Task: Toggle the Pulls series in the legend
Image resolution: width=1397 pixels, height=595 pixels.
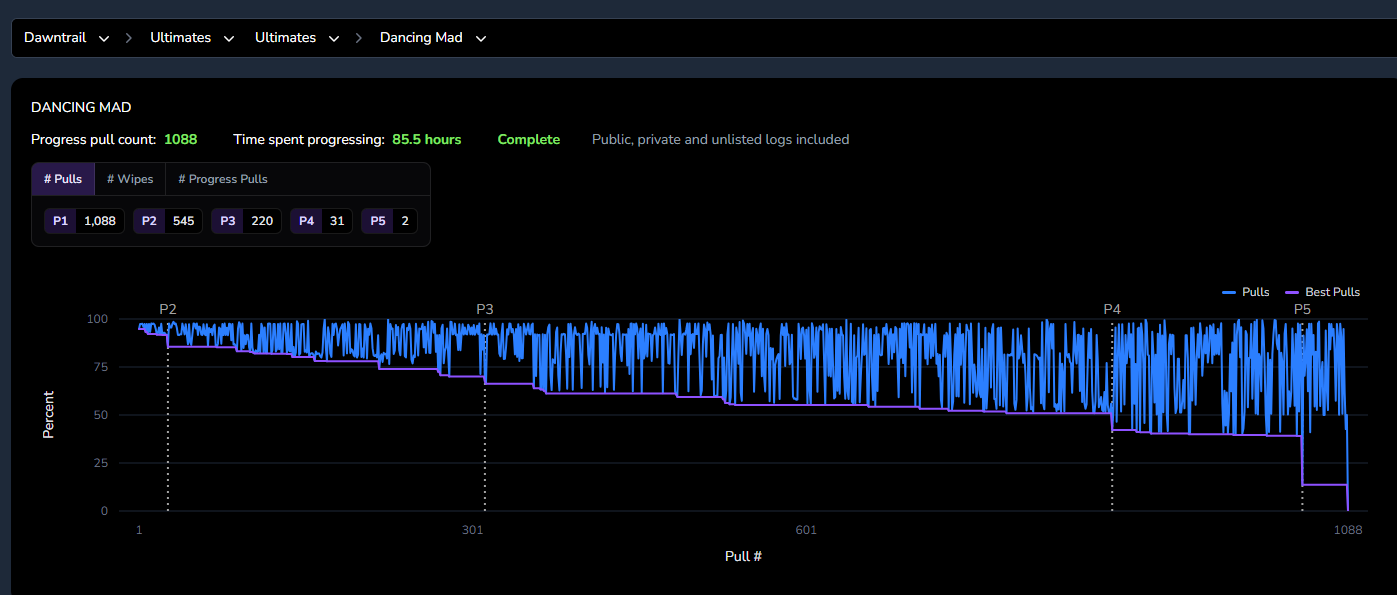Action: point(1246,292)
